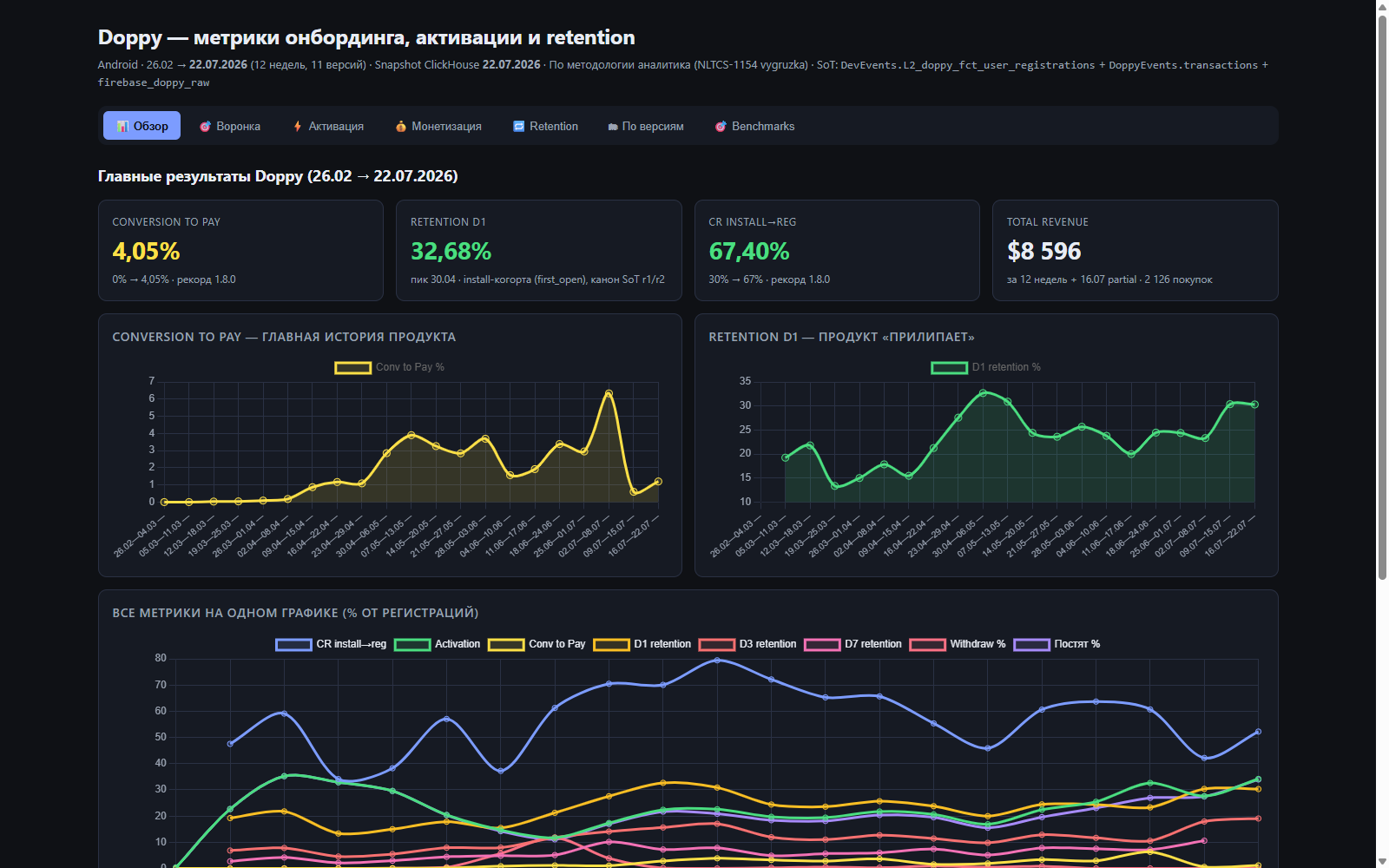Click the 'NLTCS-1154 vygruzka' methodology text
The image size is (1389, 868).
[751, 65]
